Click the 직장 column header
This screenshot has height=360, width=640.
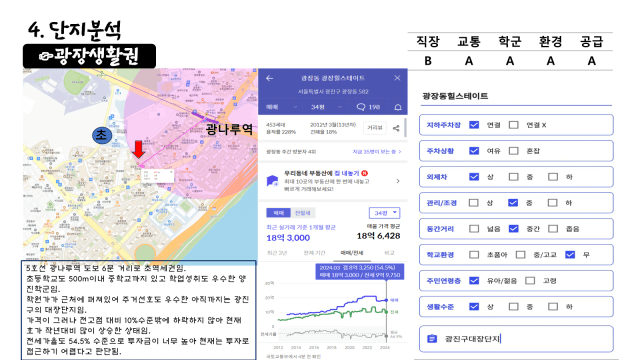(428, 41)
